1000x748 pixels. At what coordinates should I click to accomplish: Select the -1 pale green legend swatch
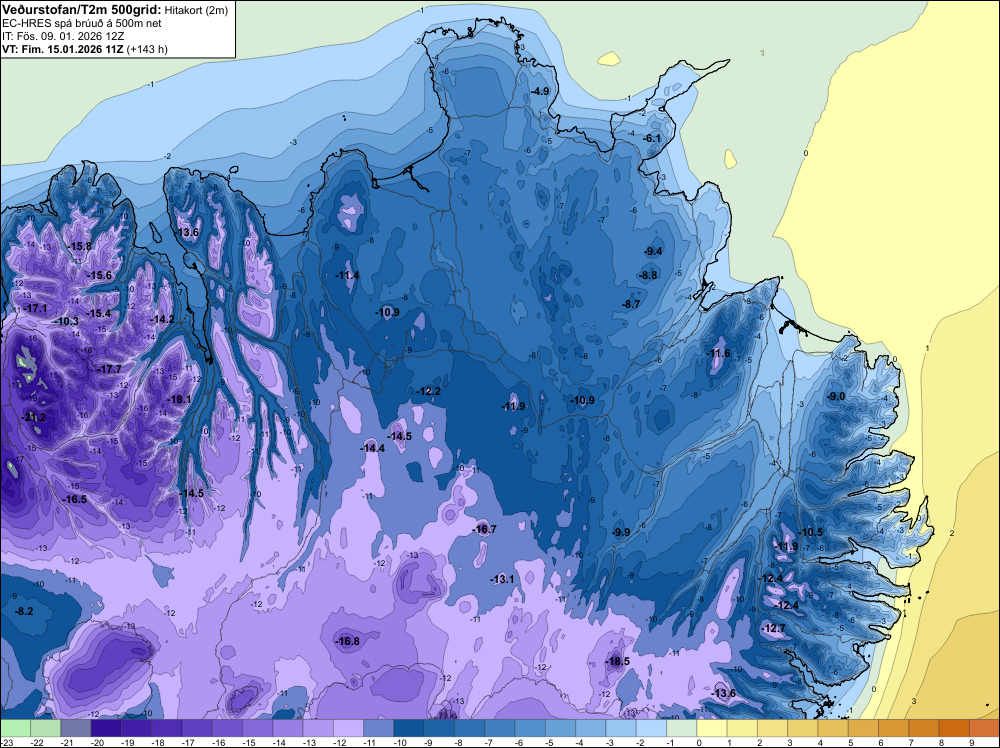682,728
